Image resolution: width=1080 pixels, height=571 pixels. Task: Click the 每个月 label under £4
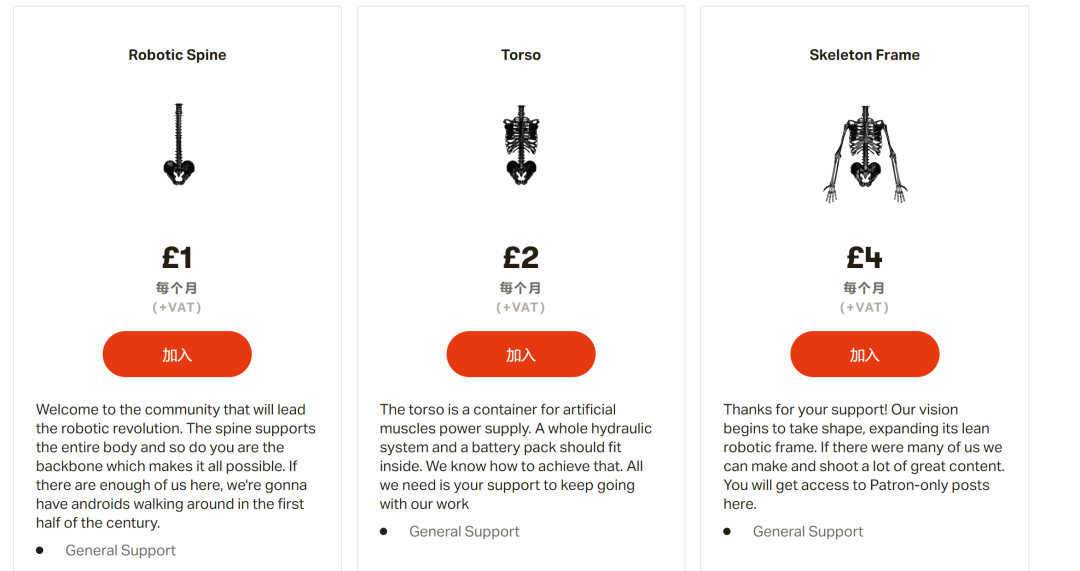coord(864,288)
